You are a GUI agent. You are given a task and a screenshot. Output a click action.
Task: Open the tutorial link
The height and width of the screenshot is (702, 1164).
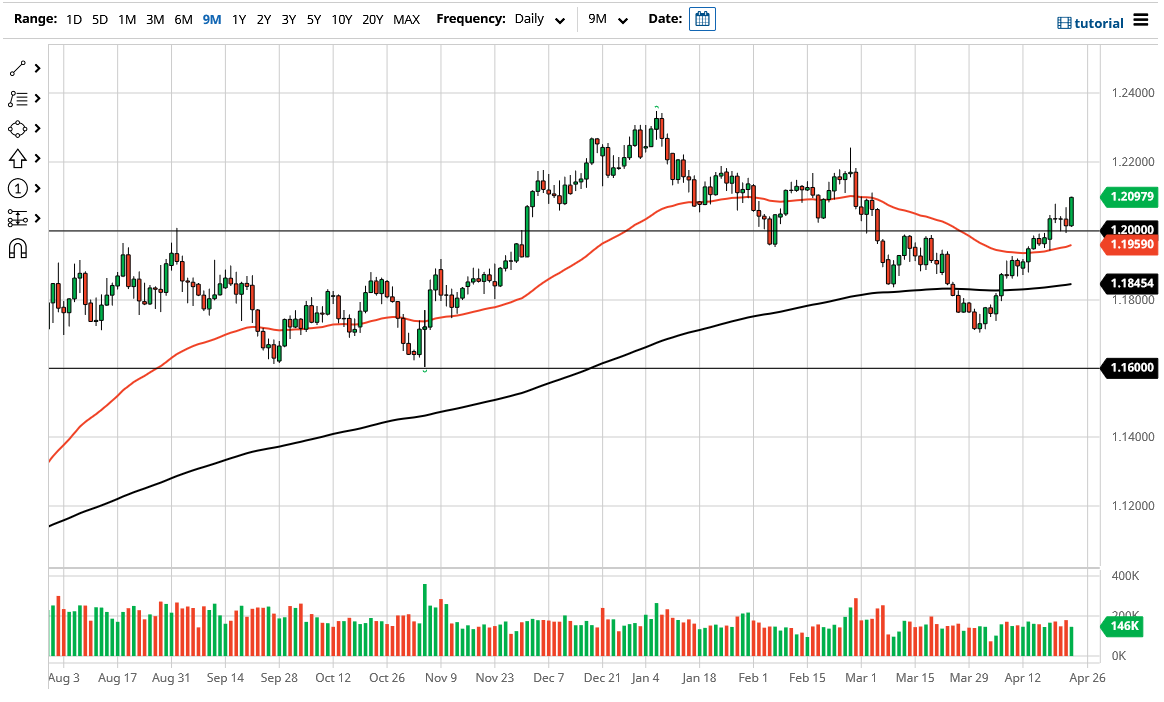point(1099,24)
